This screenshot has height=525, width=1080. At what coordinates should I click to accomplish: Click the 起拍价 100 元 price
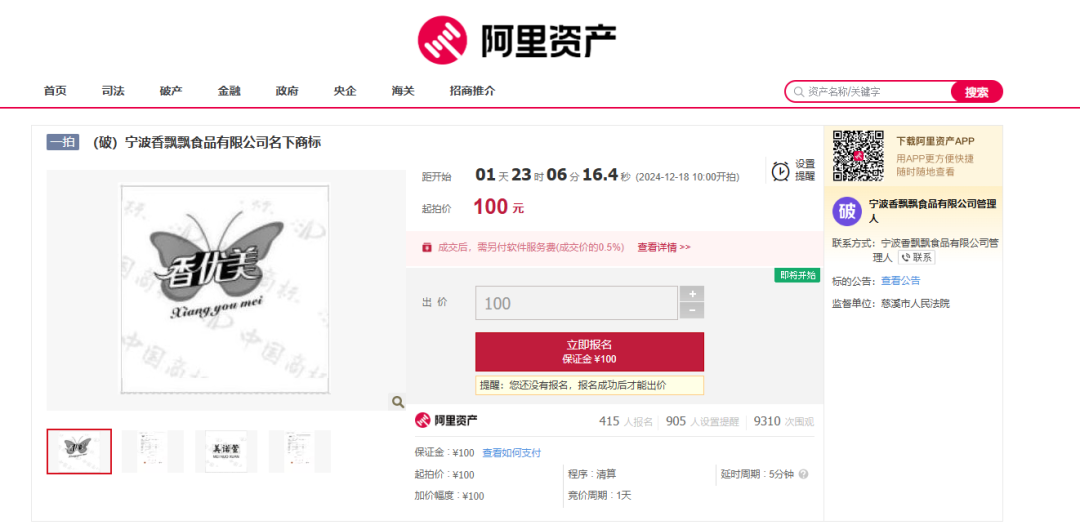point(499,207)
